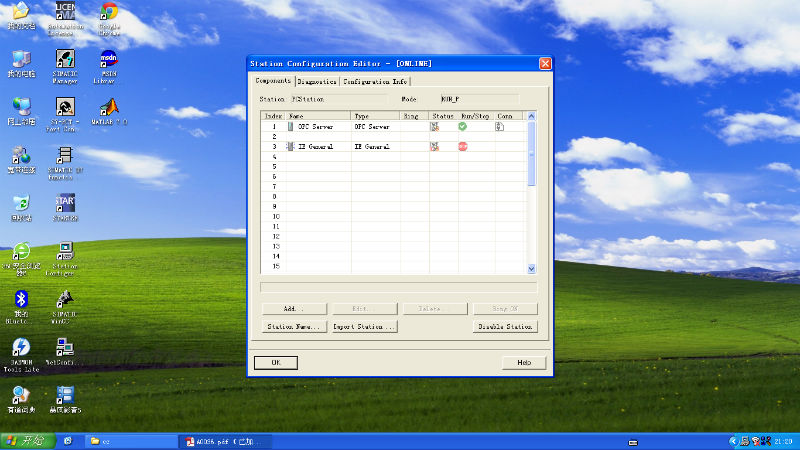Click the quick launch browser icon on the taskbar
Screen dimensions: 800x450
coord(68,441)
